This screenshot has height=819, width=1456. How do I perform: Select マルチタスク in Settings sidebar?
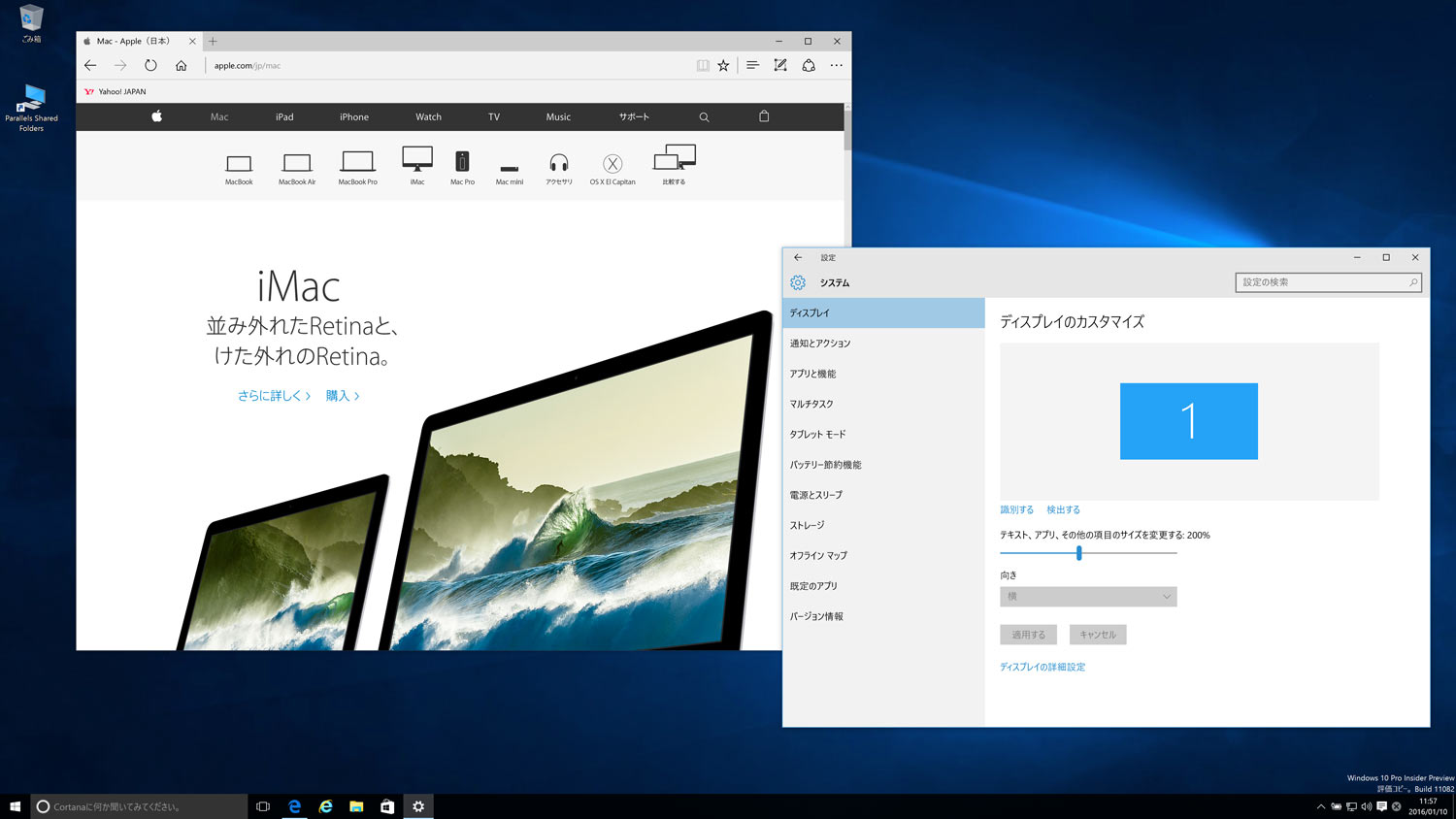point(883,404)
